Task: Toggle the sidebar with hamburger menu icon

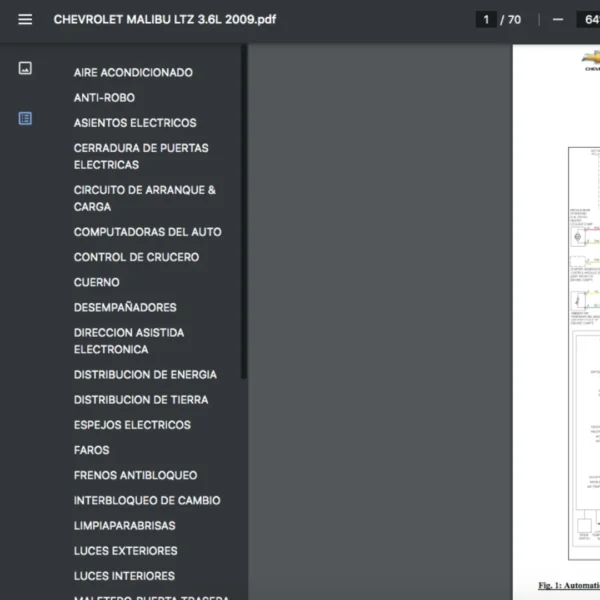Action: coord(25,19)
